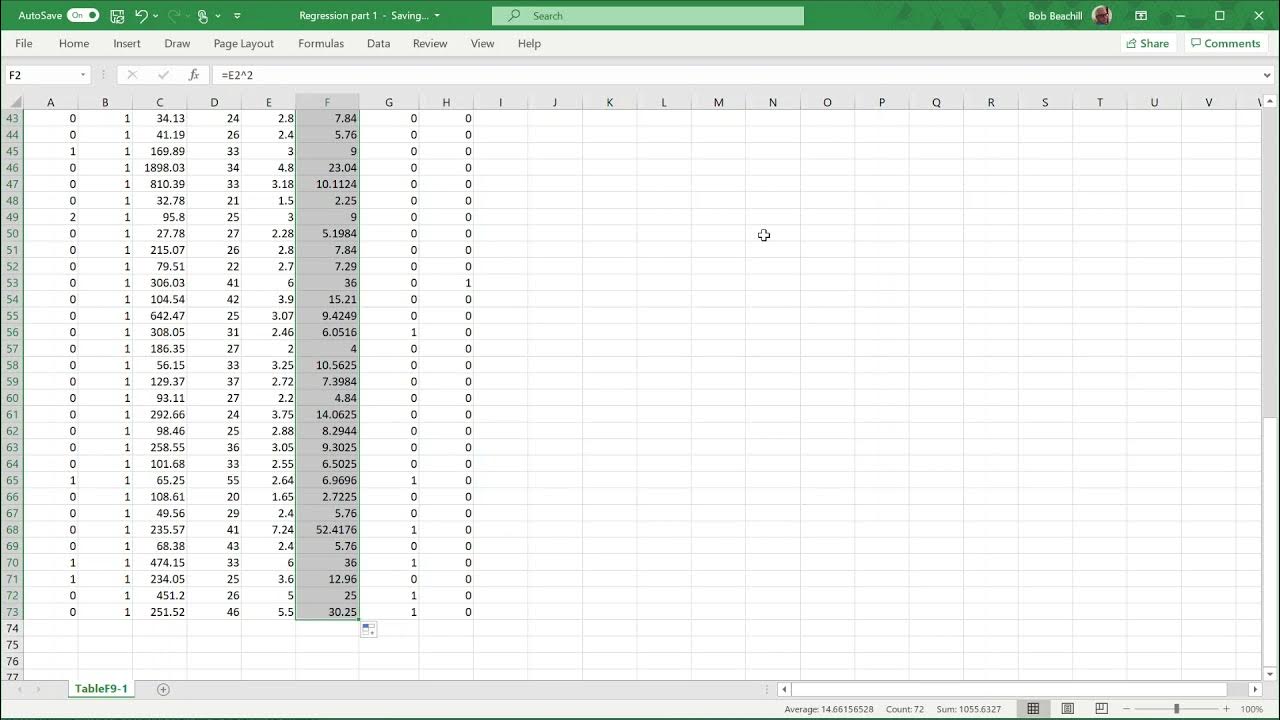The width and height of the screenshot is (1280, 720).
Task: Switch to Normal view icon
Action: click(1033, 709)
